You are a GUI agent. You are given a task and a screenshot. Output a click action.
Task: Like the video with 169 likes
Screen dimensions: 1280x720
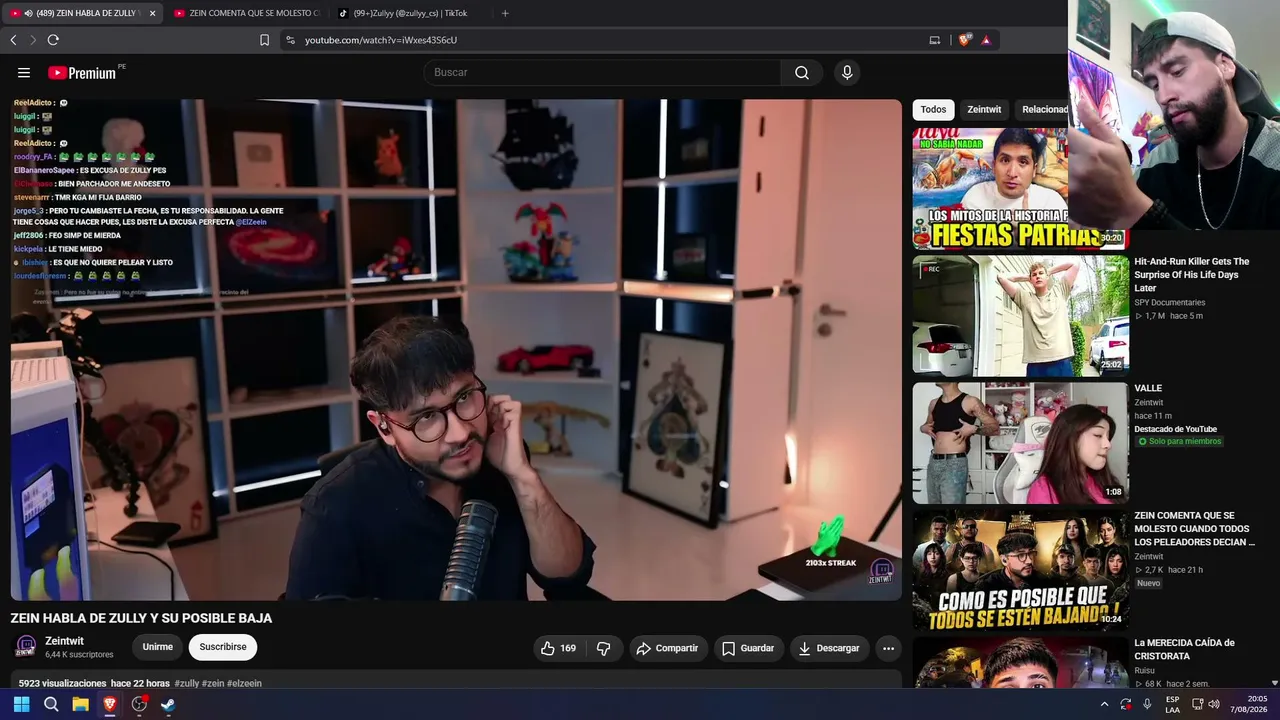click(x=558, y=648)
